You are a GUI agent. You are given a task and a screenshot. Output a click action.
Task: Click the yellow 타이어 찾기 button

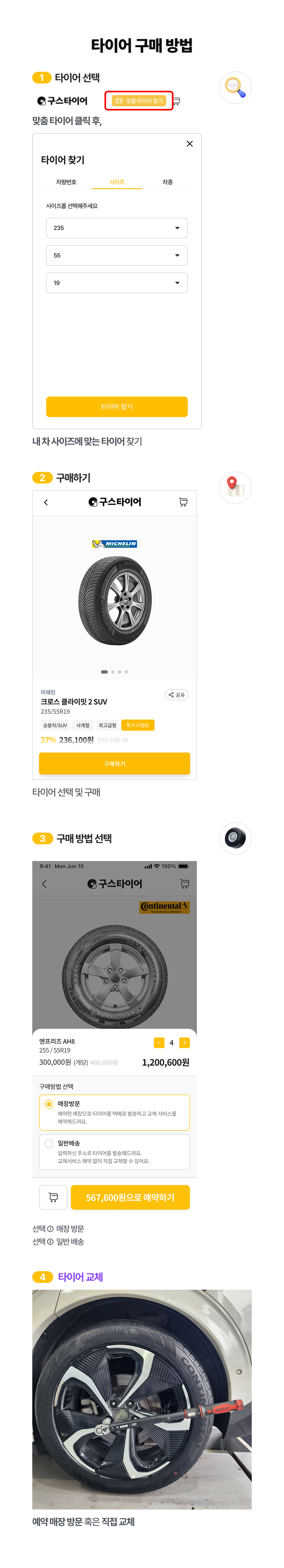(117, 407)
